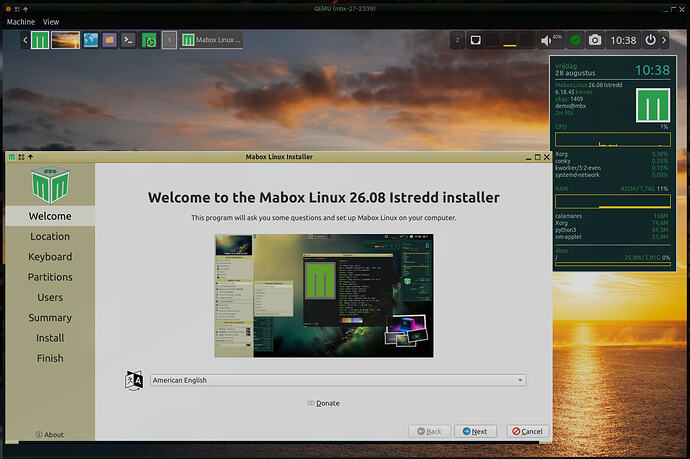The width and height of the screenshot is (690, 459).
Task: Click '28 augustus' date in conky
Action: coord(575,73)
